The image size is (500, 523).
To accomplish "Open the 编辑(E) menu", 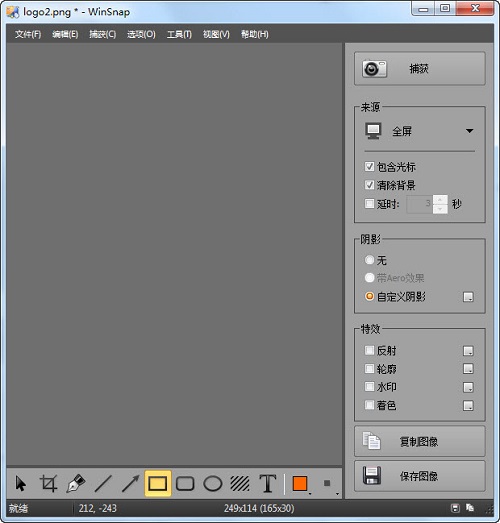I will click(x=65, y=34).
